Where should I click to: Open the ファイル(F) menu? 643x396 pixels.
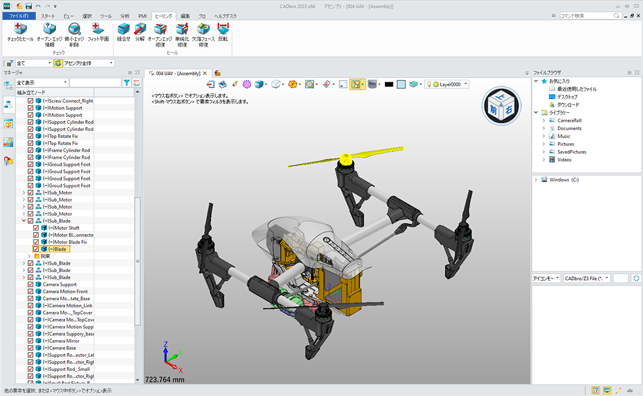click(x=19, y=16)
